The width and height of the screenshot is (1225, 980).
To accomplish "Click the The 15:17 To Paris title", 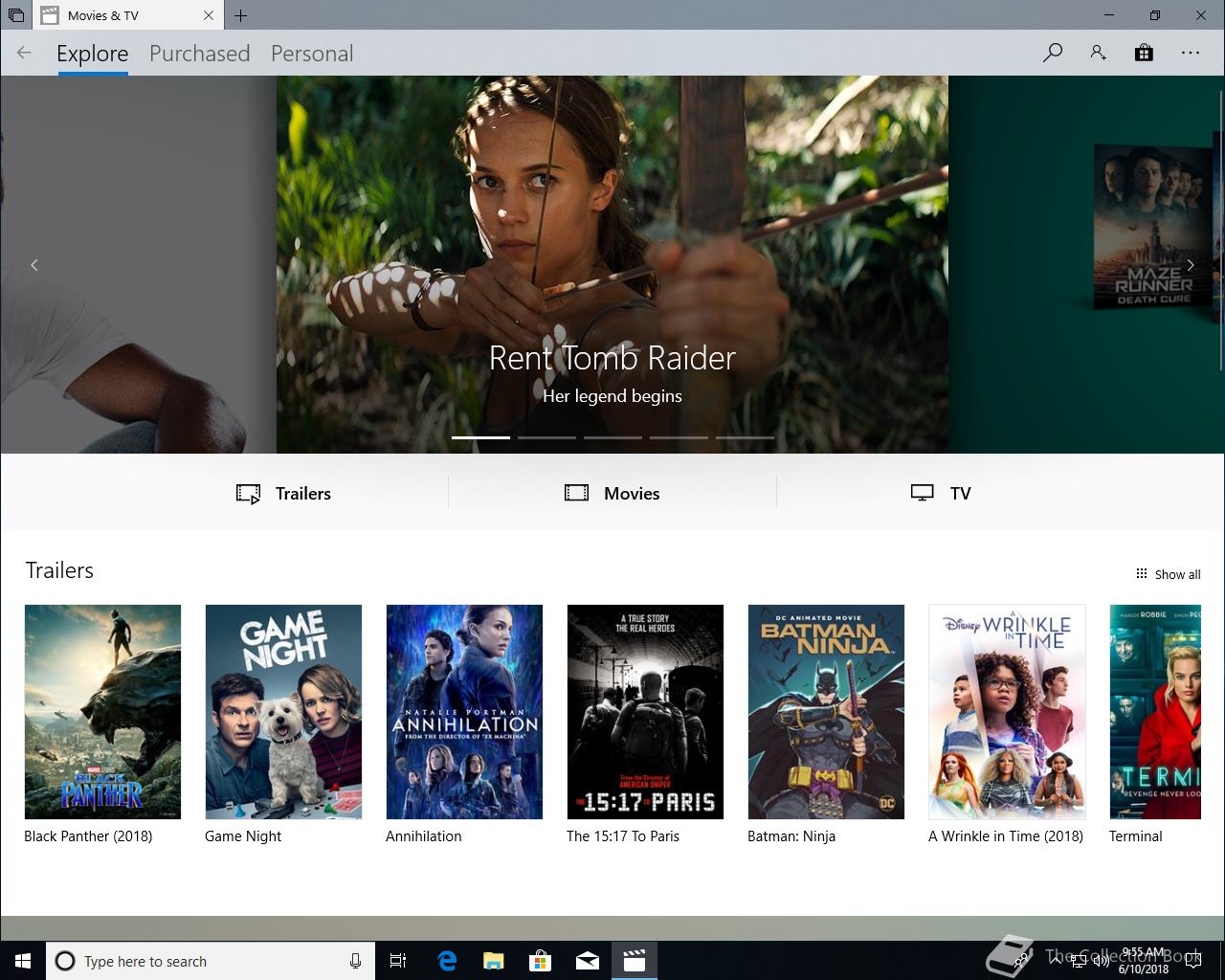I will click(x=623, y=835).
